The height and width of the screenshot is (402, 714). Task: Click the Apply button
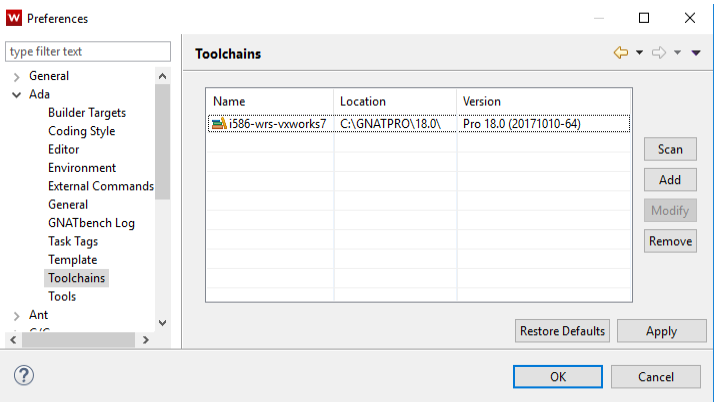[x=662, y=331]
